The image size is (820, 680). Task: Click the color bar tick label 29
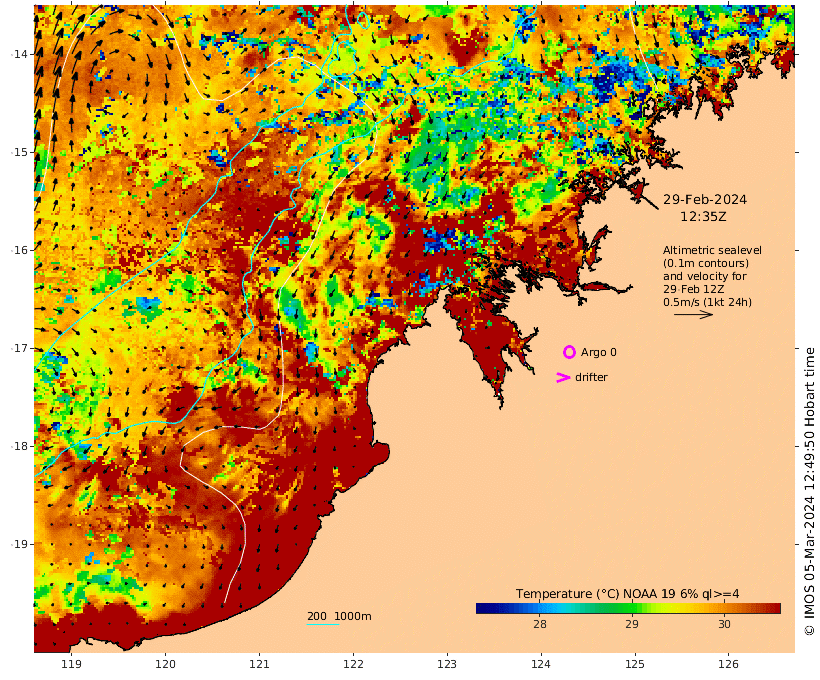(632, 624)
